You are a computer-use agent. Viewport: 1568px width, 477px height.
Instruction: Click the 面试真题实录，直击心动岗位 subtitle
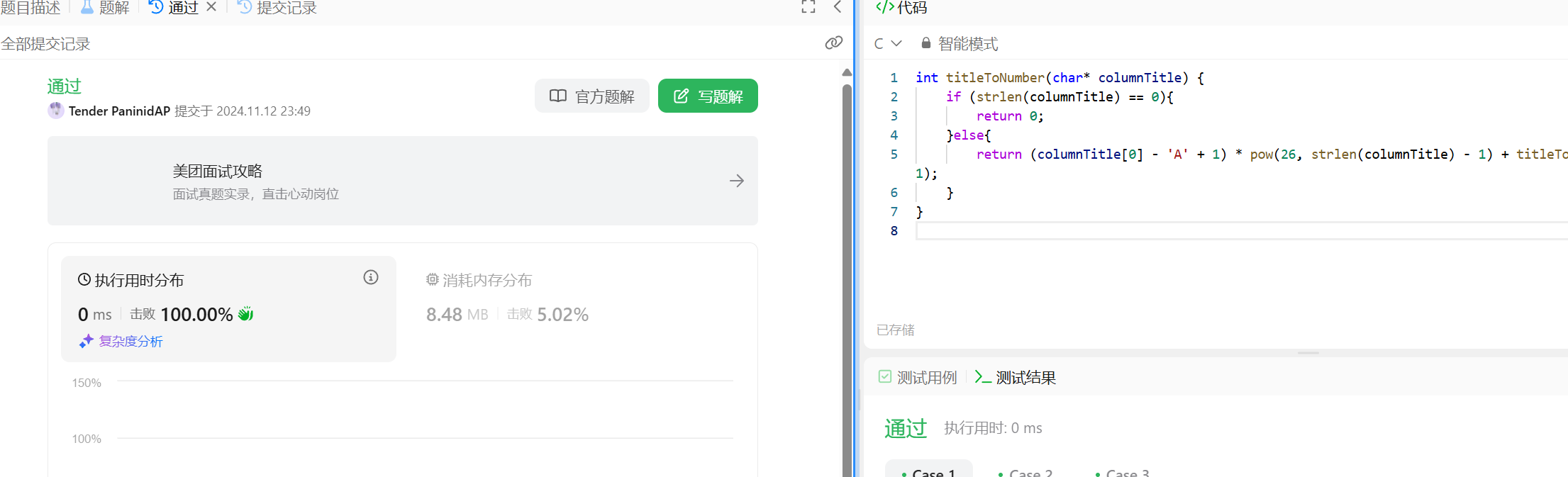(x=256, y=194)
